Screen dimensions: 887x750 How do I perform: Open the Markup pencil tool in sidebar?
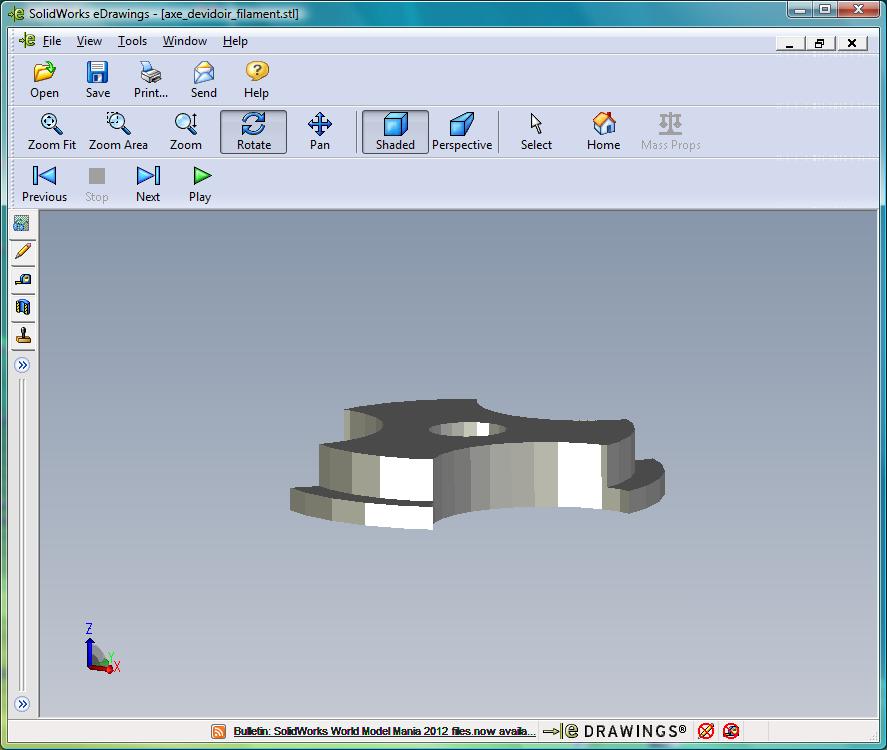(22, 252)
